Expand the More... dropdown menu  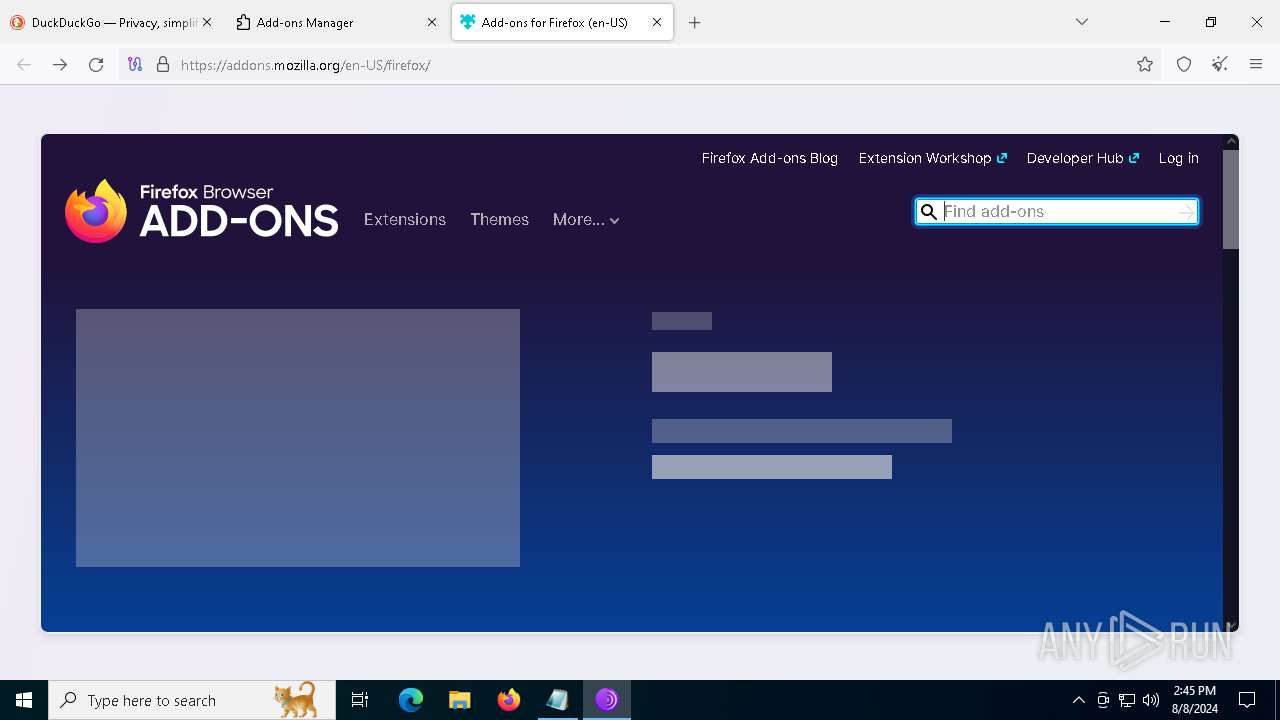[586, 219]
